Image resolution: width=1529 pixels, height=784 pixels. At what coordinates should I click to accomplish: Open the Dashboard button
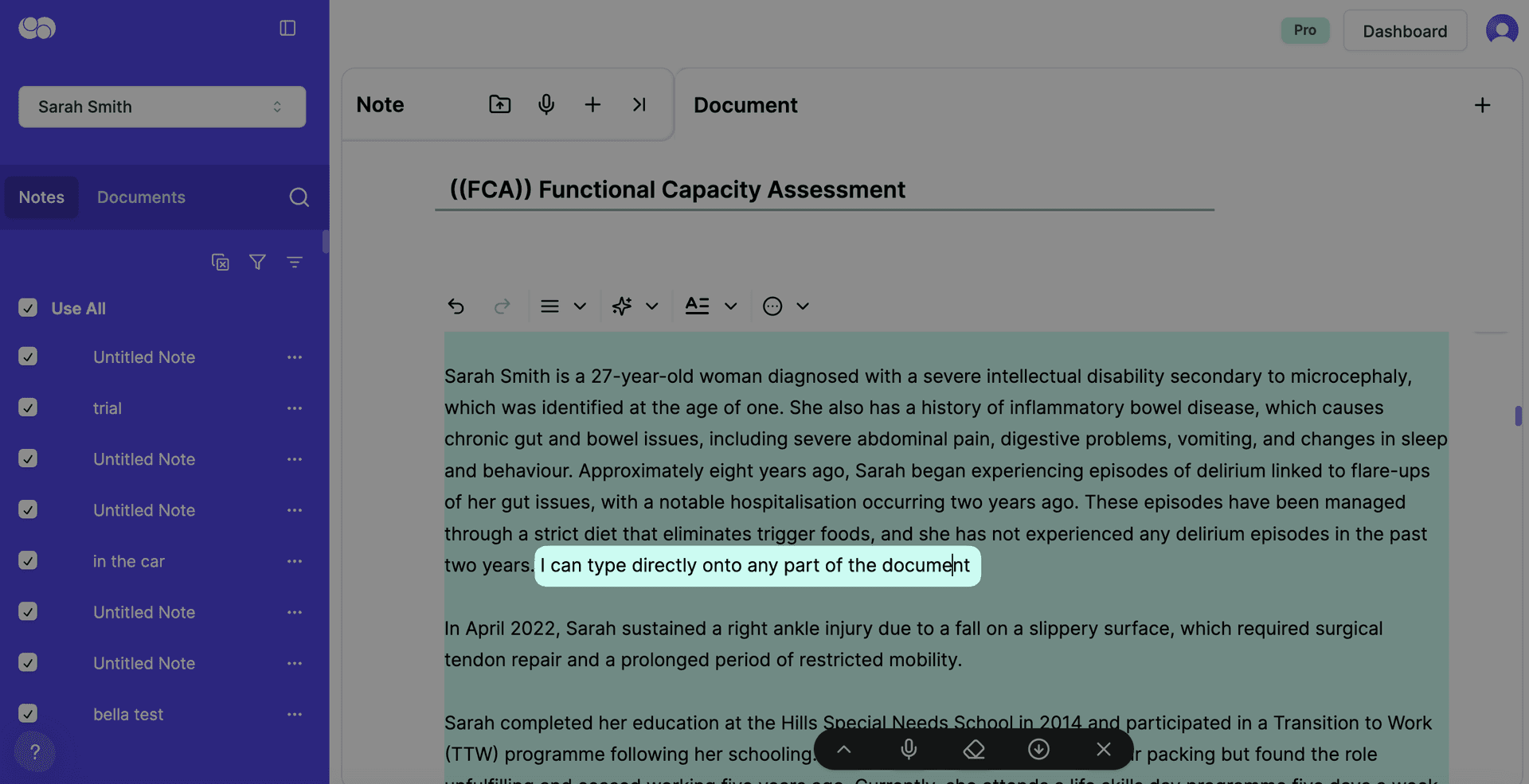tap(1404, 31)
